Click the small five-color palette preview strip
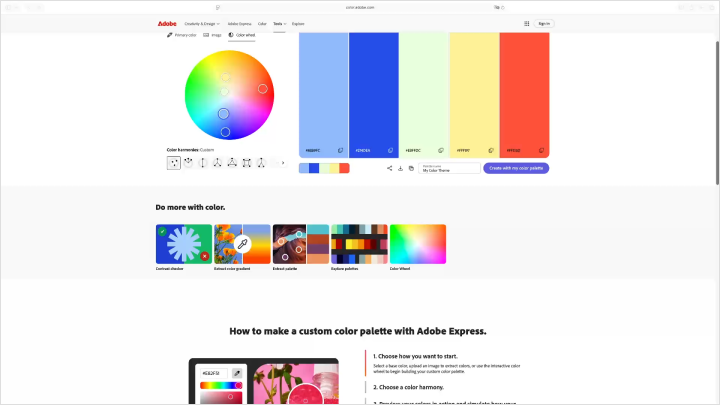The height and width of the screenshot is (405, 720). pyautogui.click(x=324, y=168)
